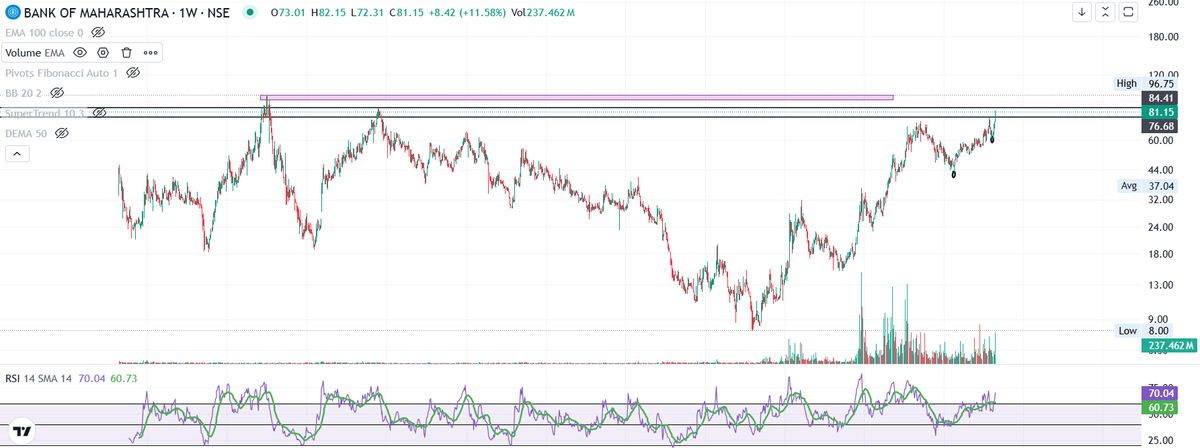Open Volume indicator settings hexagon icon
1200x448 pixels.
[x=103, y=52]
